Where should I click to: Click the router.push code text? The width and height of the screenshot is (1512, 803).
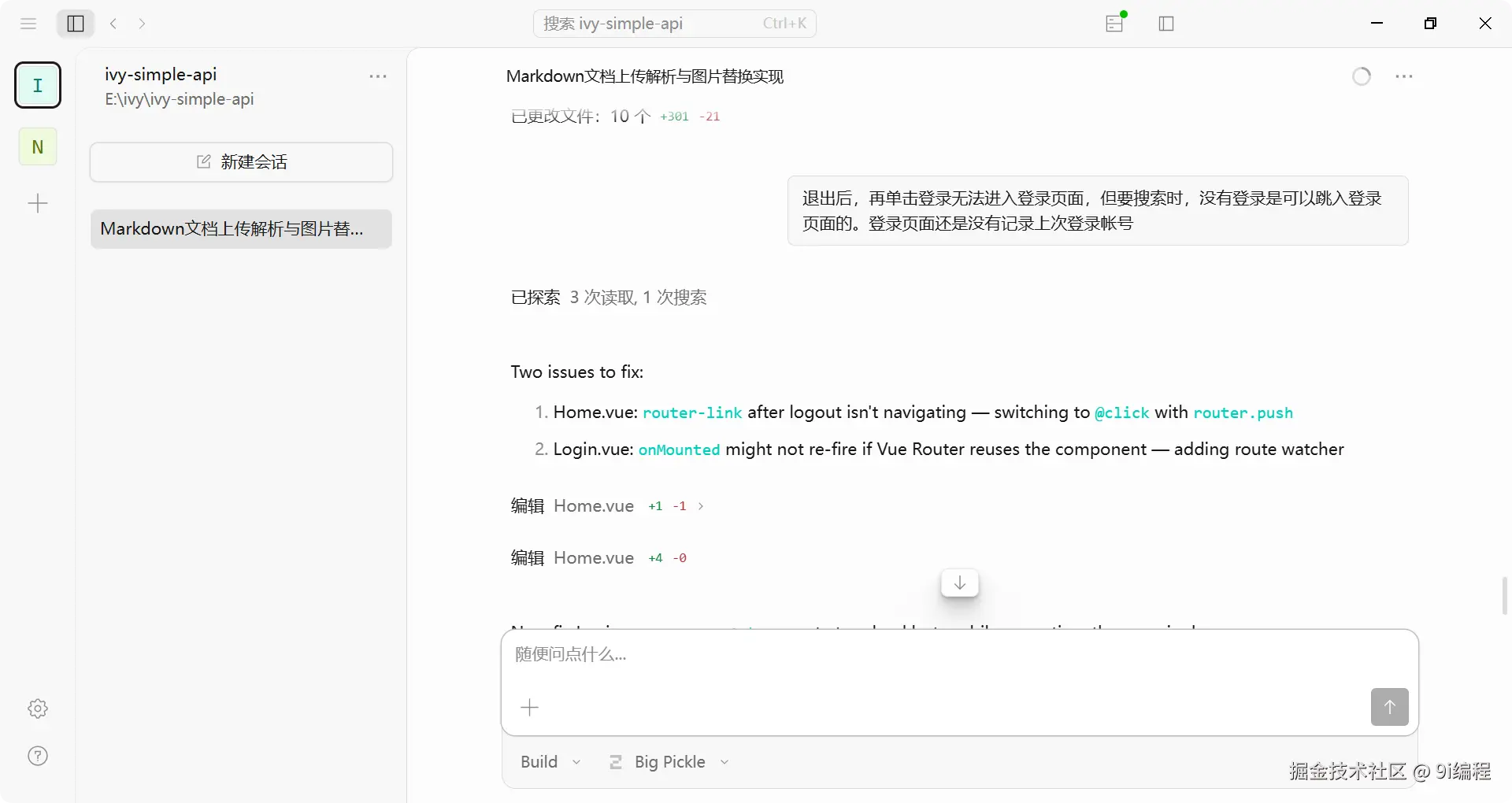point(1243,413)
